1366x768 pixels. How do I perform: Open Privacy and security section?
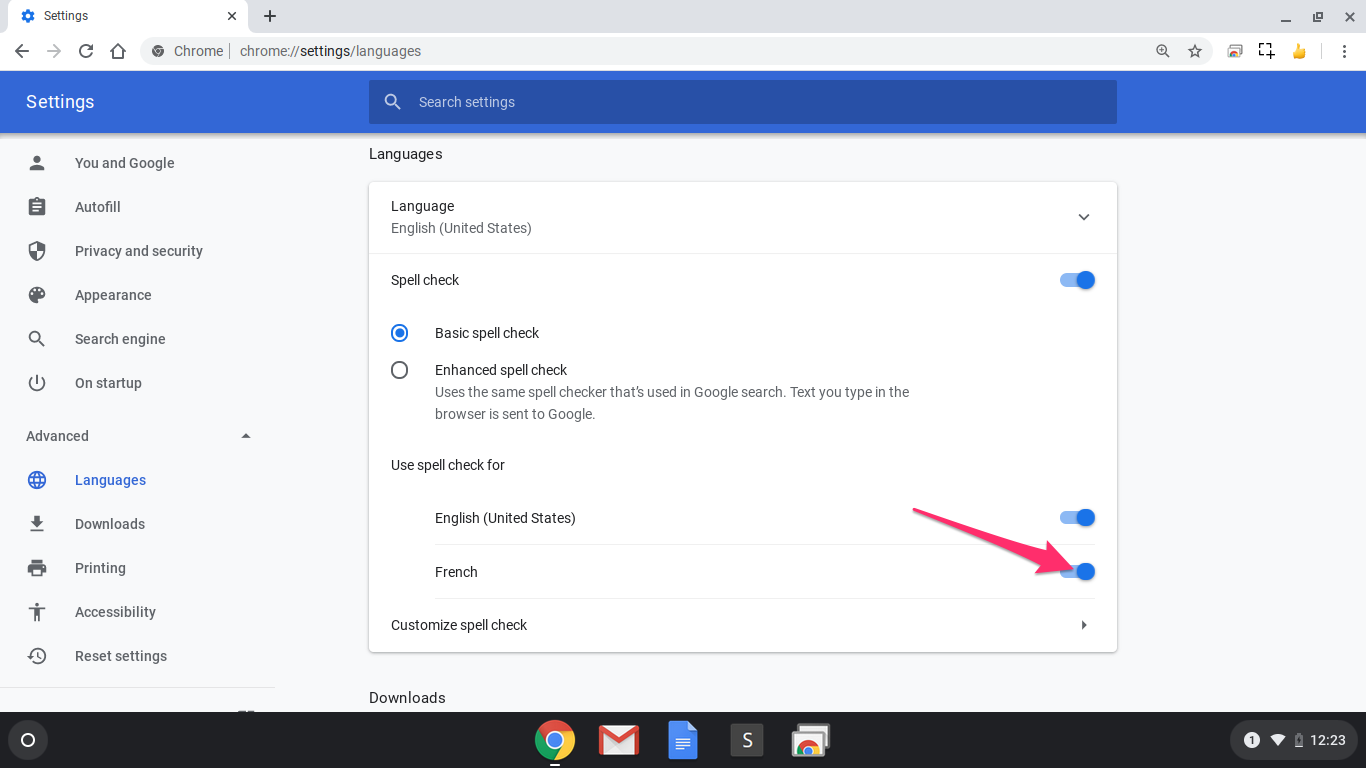click(137, 251)
